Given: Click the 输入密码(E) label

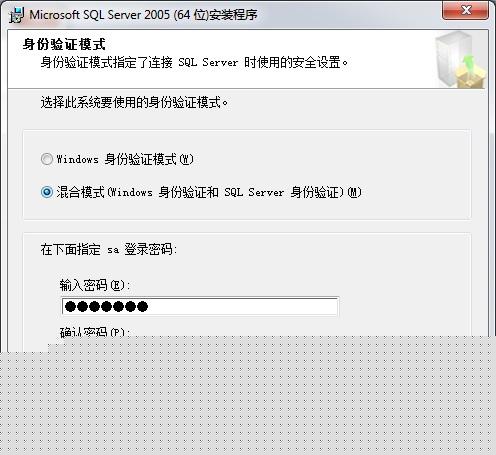Looking at the screenshot, I should tap(95, 285).
